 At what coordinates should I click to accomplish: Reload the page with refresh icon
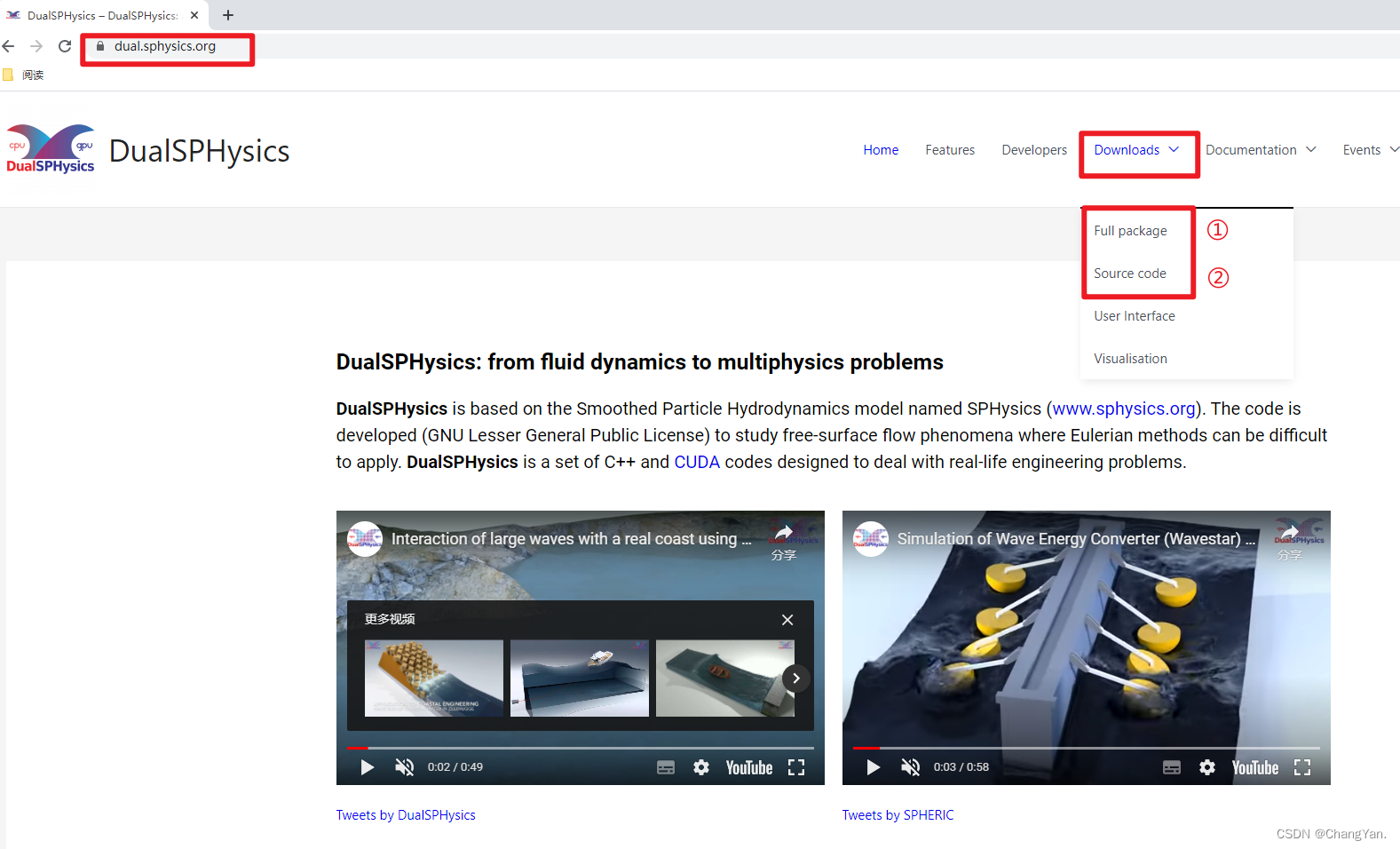click(x=65, y=46)
